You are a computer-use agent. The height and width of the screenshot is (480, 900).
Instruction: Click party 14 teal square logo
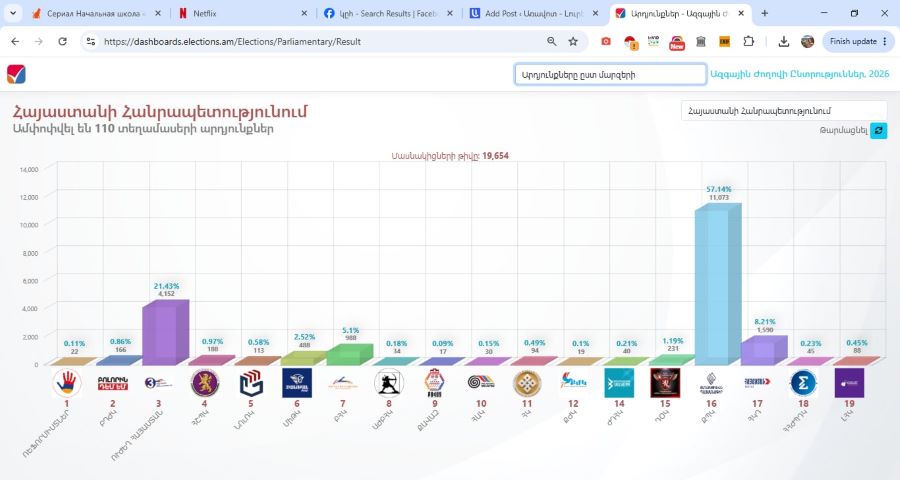point(619,383)
